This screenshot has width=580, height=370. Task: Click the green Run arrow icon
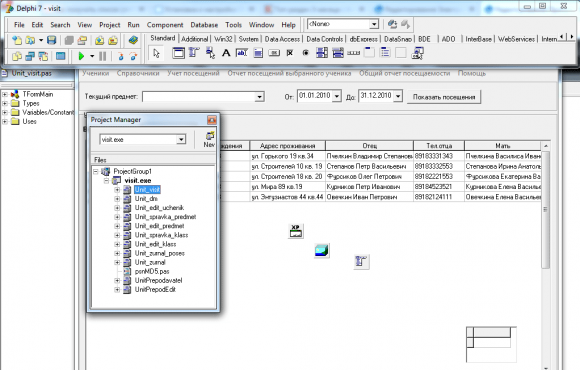pyautogui.click(x=81, y=56)
